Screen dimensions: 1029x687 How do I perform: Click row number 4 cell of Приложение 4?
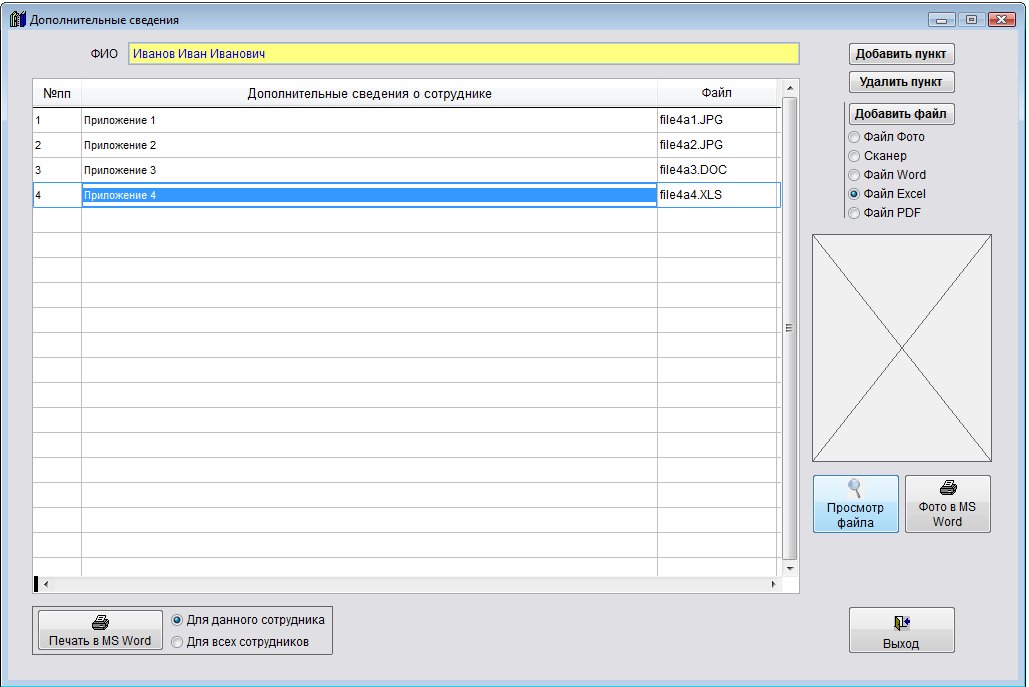tap(57, 196)
